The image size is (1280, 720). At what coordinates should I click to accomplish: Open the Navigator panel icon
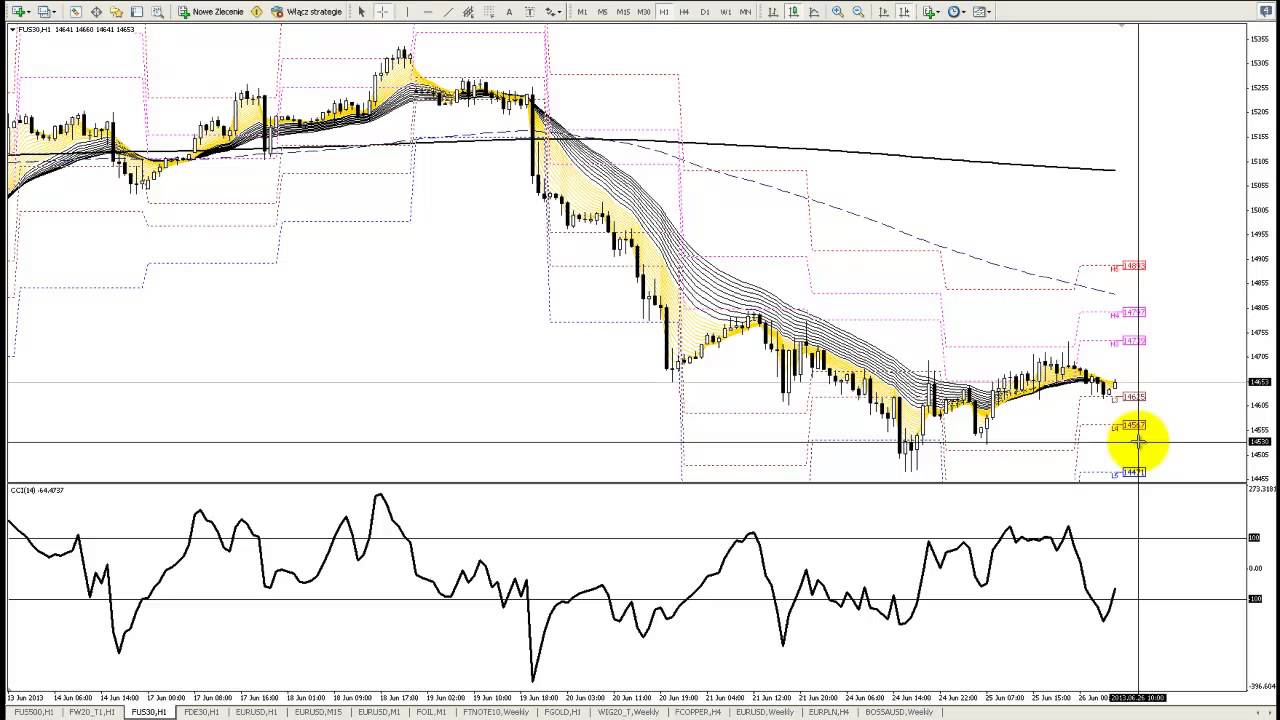click(x=116, y=12)
